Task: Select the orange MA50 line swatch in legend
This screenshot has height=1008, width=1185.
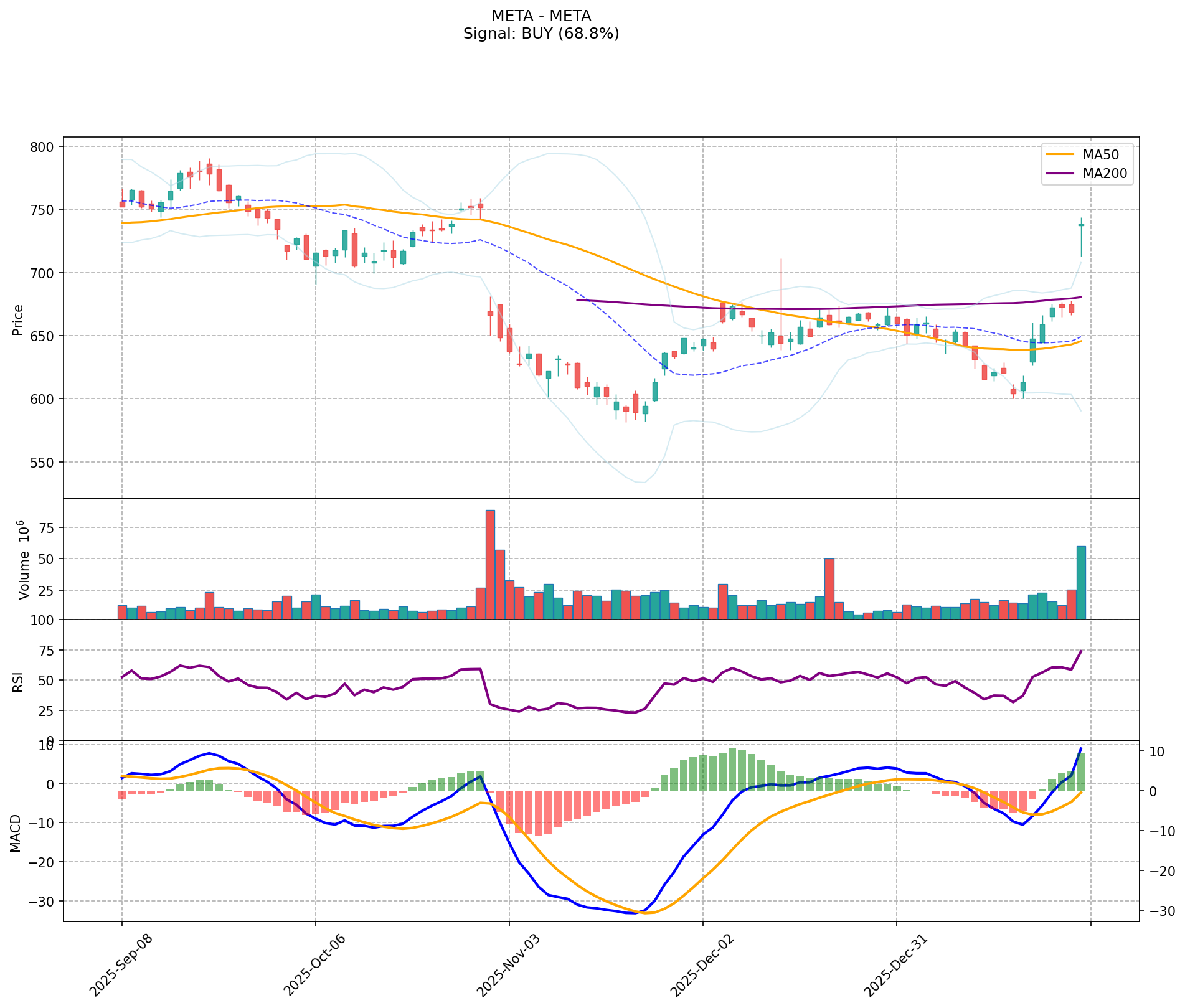Action: click(x=1060, y=154)
